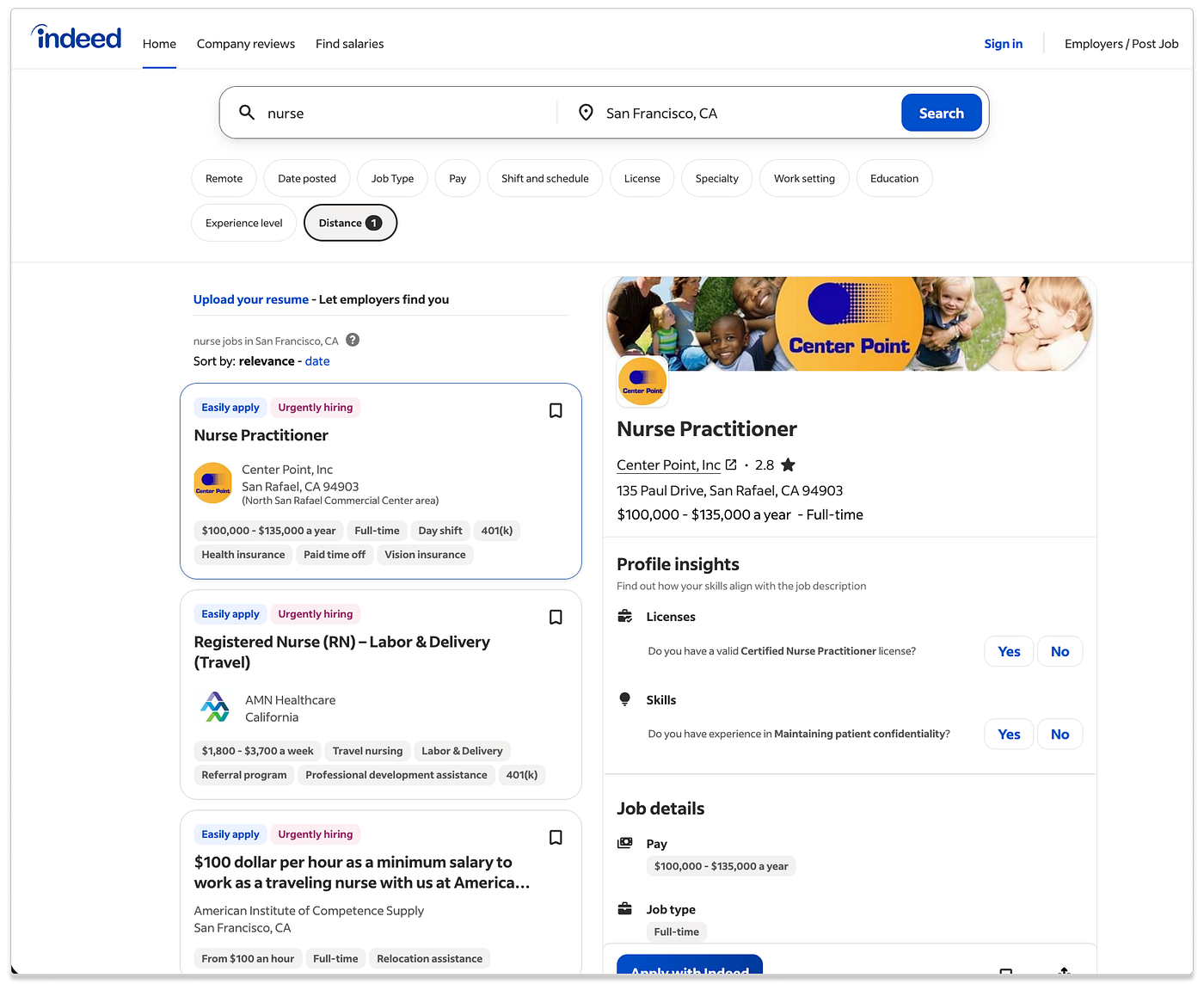Screen dimensions: 1204x984
Task: Open the Specialty filter
Action: (x=717, y=178)
